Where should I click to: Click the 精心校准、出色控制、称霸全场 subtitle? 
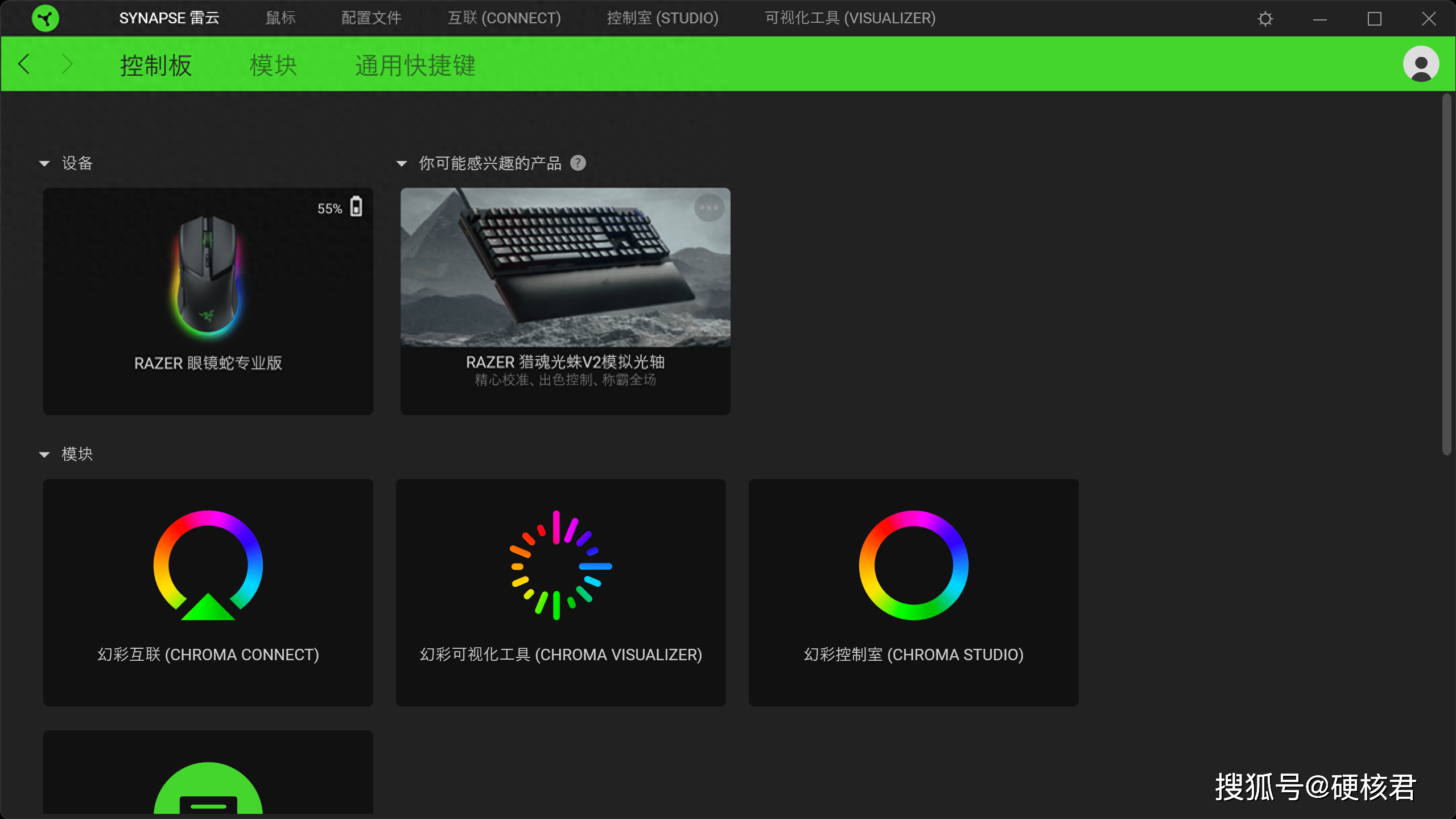tap(565, 380)
